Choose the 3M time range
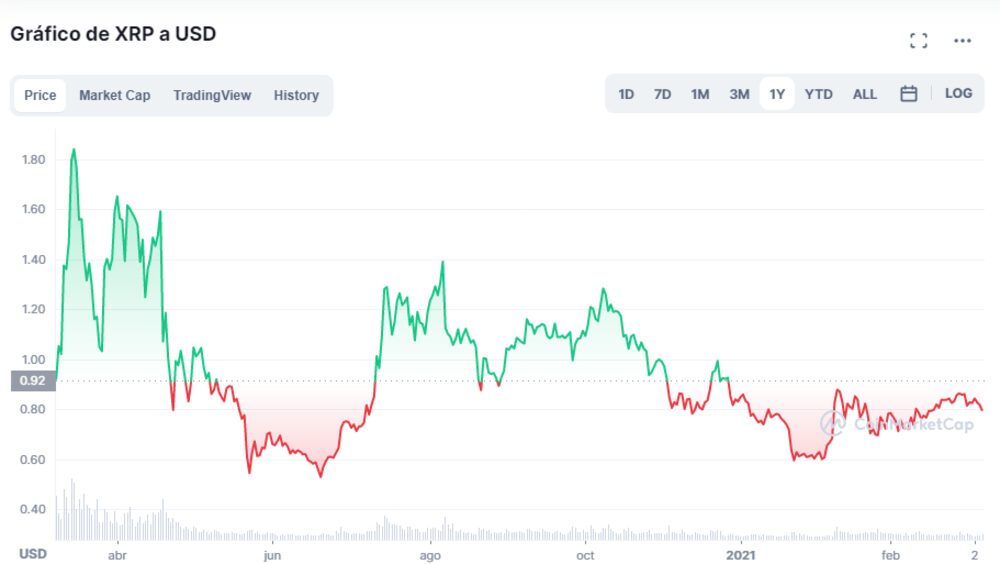The width and height of the screenshot is (1000, 564). [x=739, y=94]
